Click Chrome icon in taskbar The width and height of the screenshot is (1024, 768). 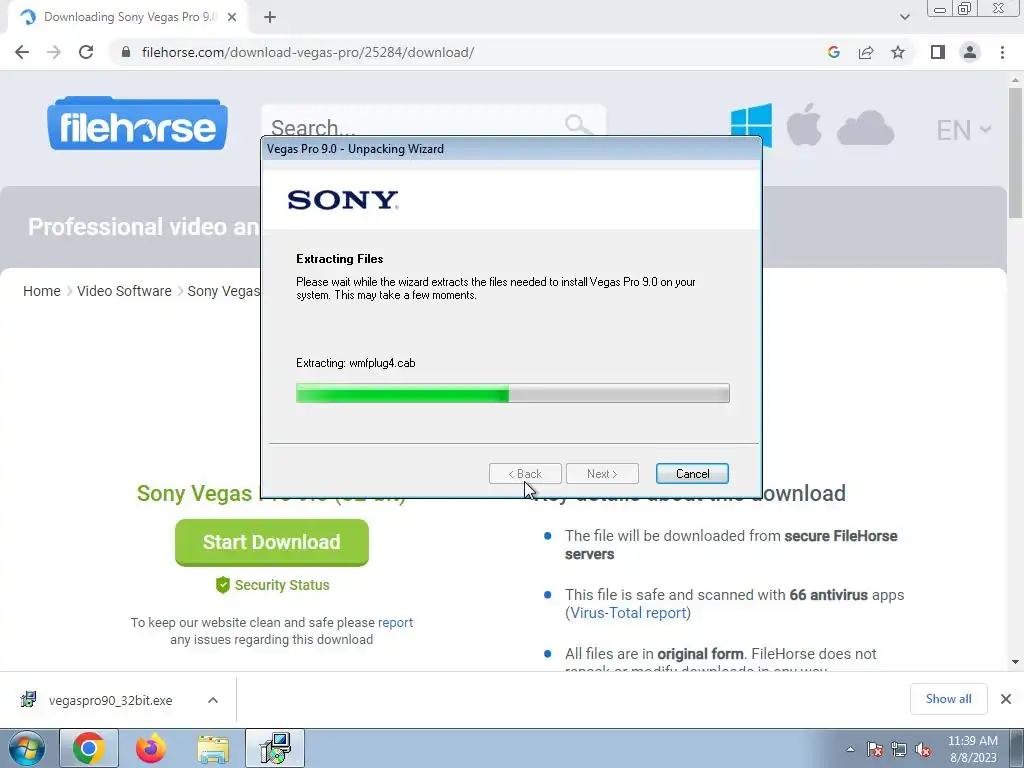[x=89, y=748]
